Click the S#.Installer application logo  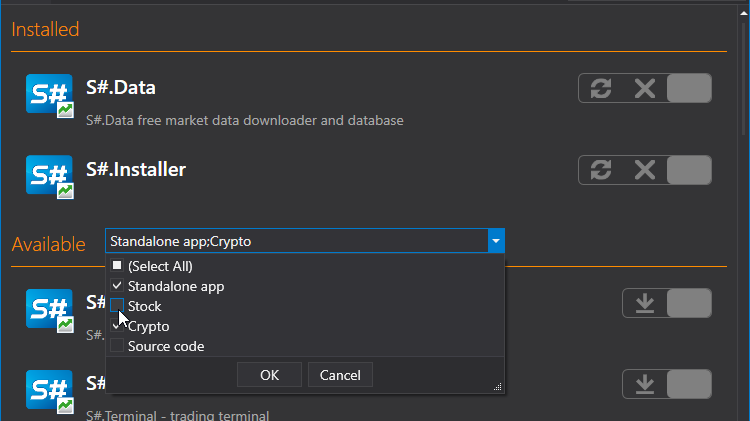[x=50, y=177]
